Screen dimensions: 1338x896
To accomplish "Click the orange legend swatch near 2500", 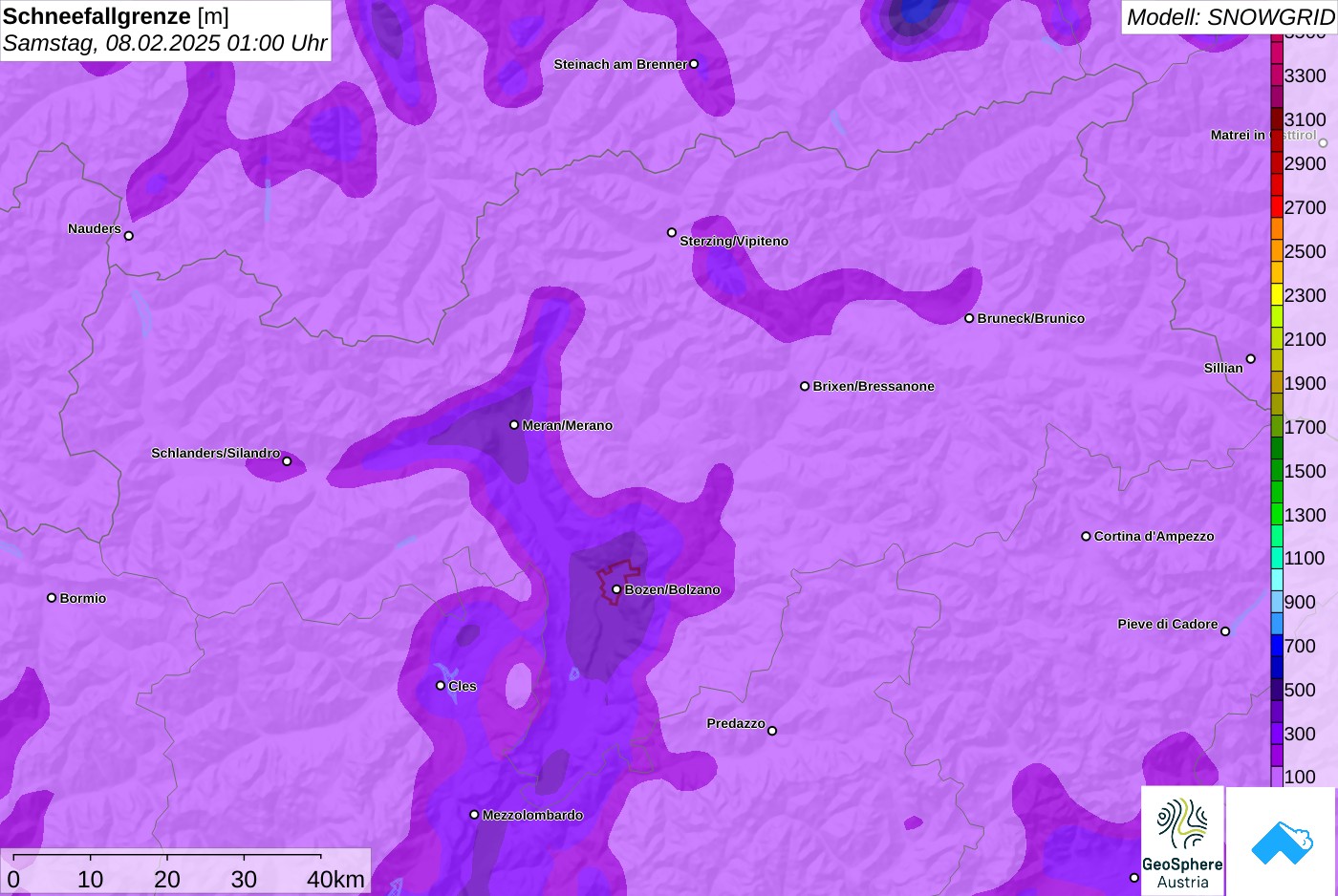I will point(1277,250).
